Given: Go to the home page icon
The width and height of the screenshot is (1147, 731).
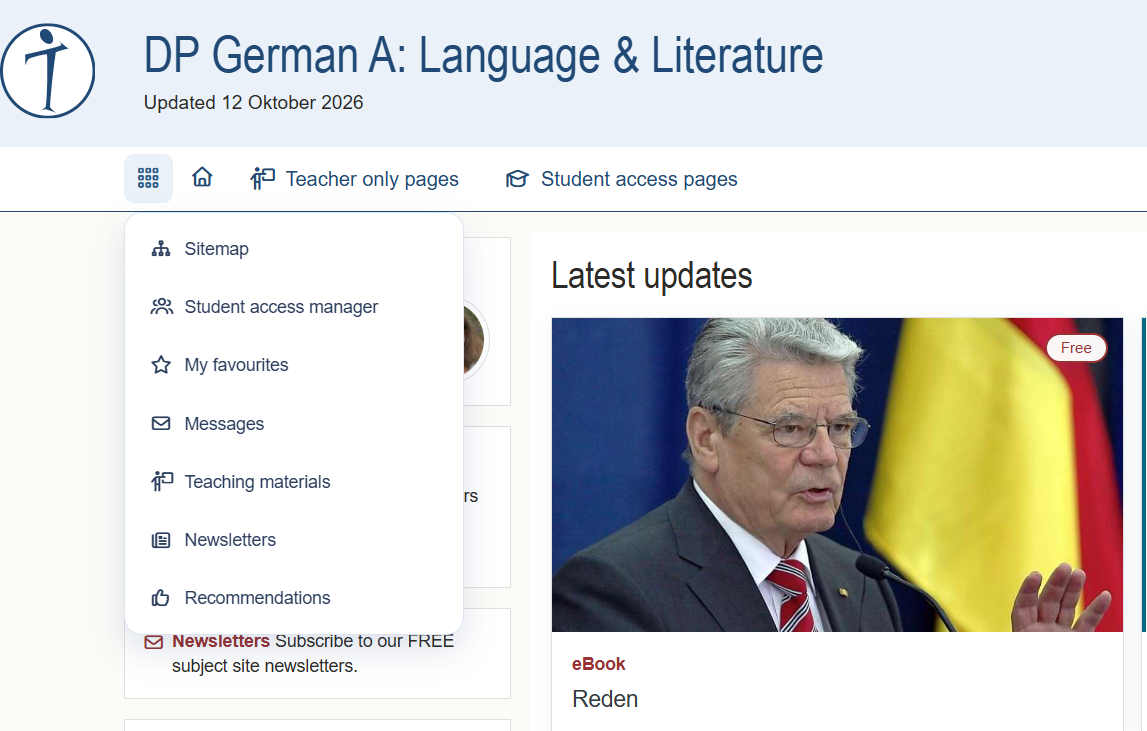Looking at the screenshot, I should coord(203,177).
